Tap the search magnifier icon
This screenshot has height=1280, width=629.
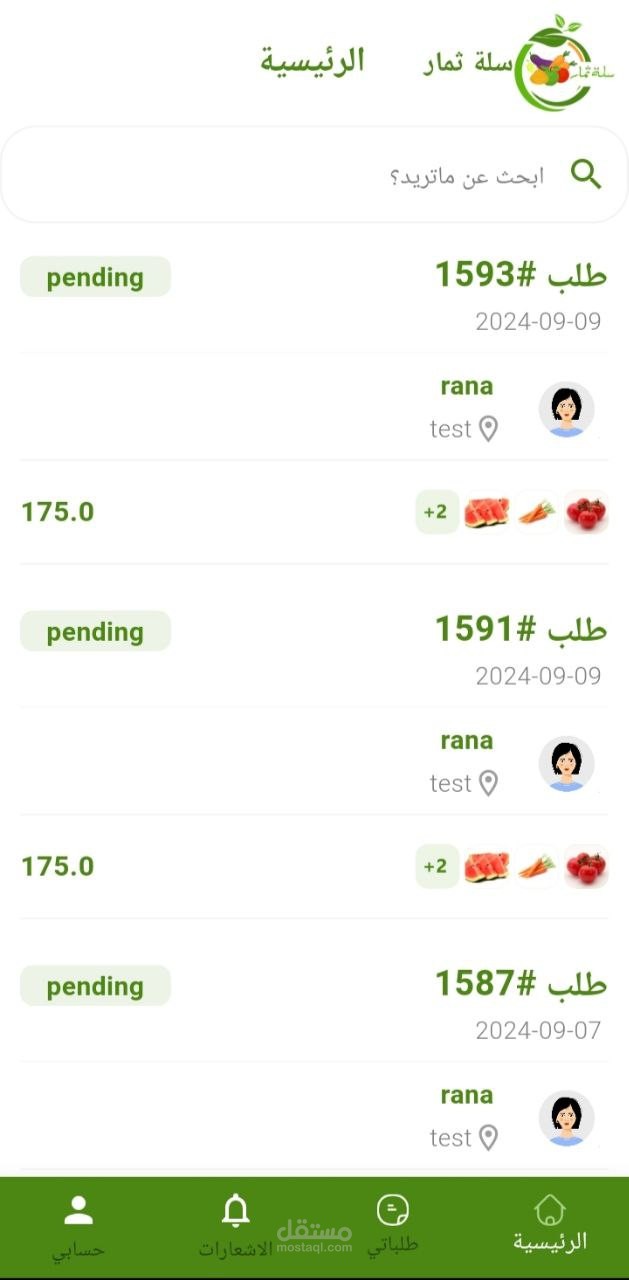tap(586, 175)
